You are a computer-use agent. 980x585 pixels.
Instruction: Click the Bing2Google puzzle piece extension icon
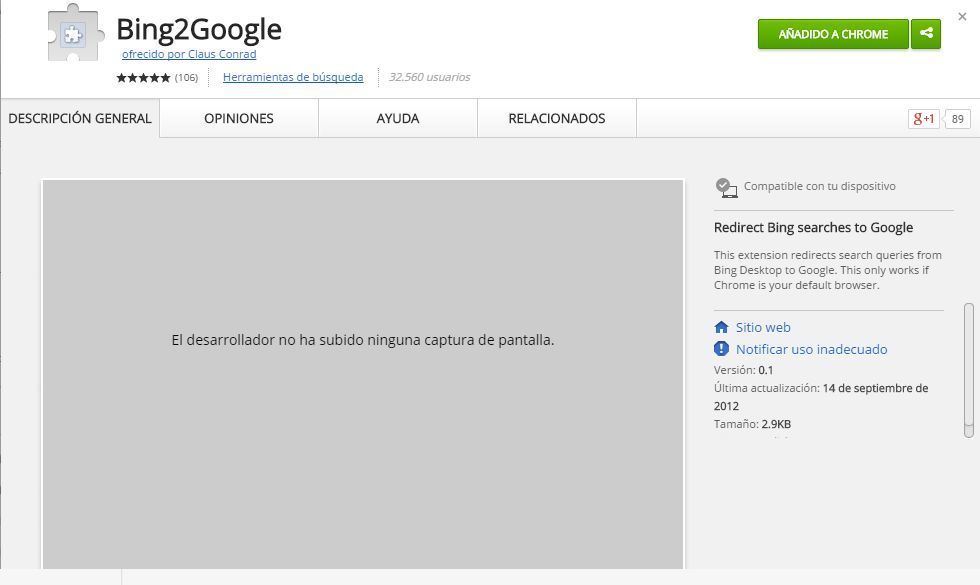tap(76, 34)
